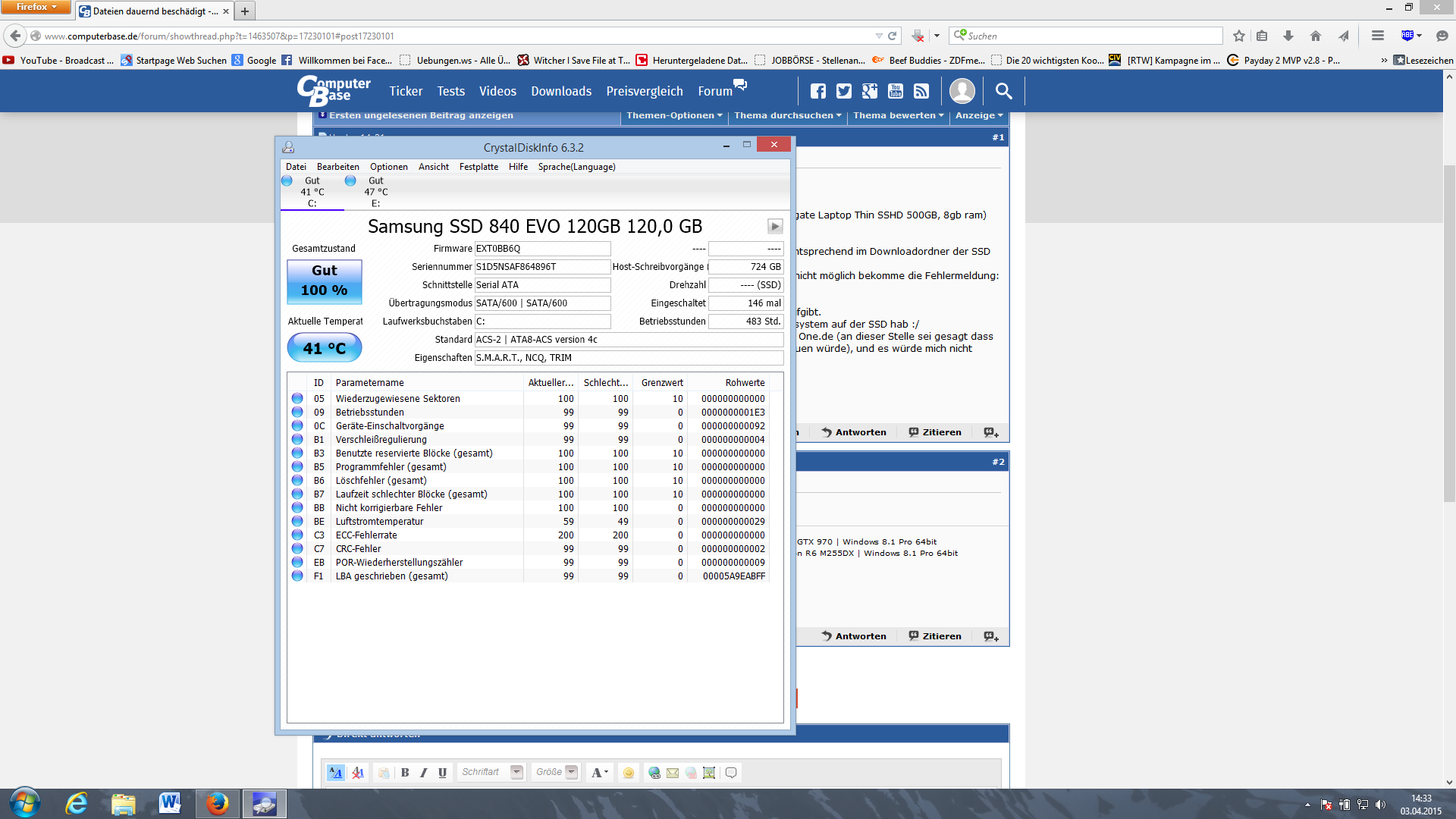Open the Schriftart font dropdown
Viewport: 1456px width, 819px height.
[491, 773]
